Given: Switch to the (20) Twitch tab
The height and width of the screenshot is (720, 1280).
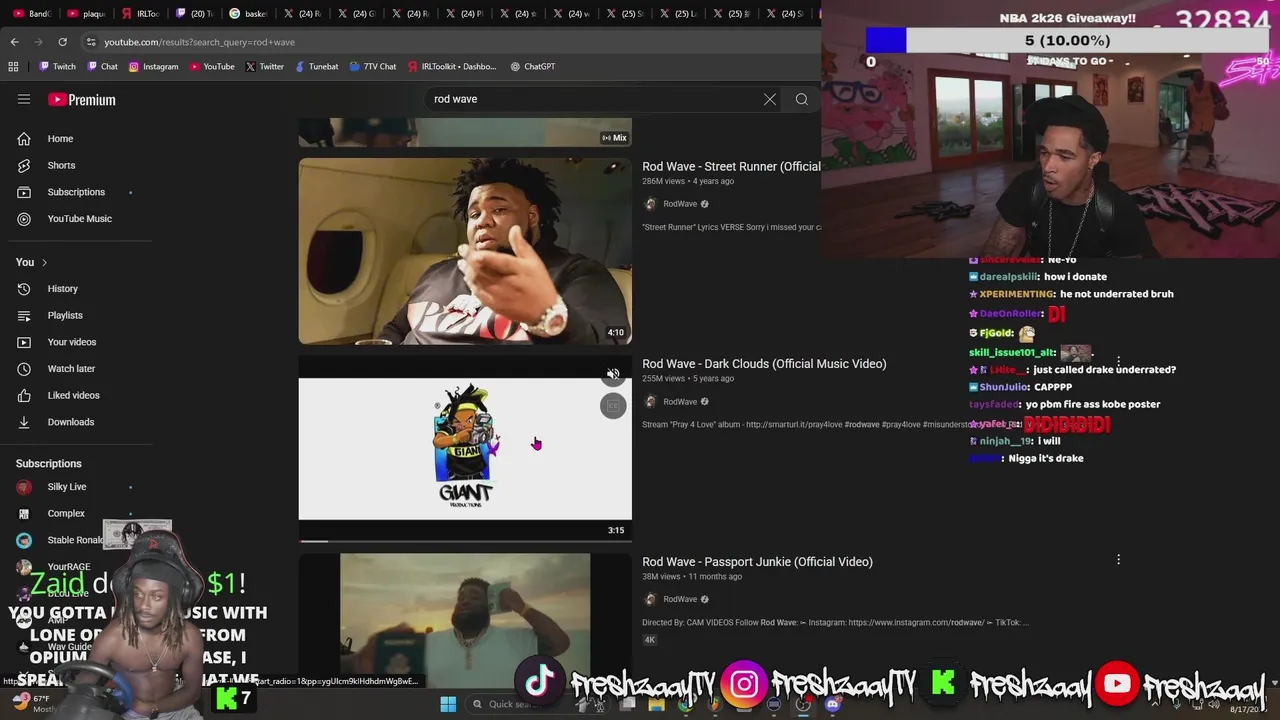Looking at the screenshot, I should [x=194, y=14].
